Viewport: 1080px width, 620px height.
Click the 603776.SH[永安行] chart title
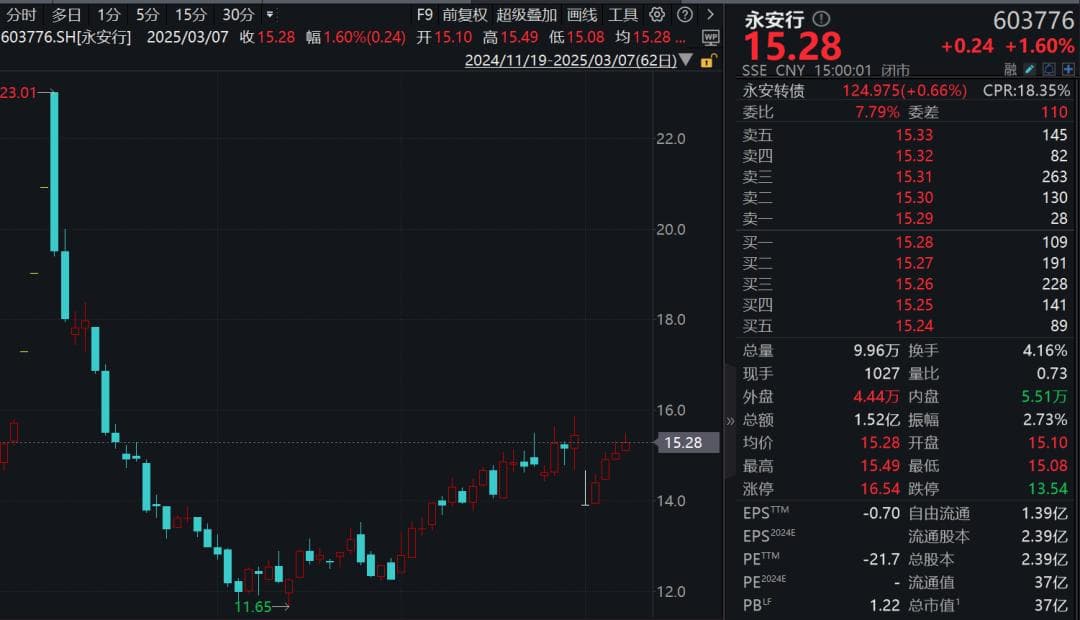[x=66, y=37]
